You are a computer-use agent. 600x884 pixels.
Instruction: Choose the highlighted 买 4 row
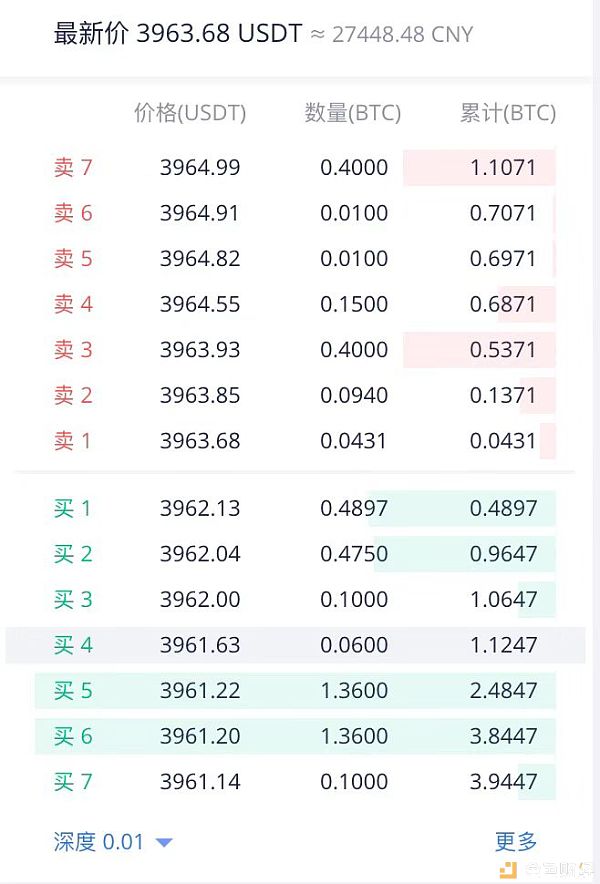295,645
